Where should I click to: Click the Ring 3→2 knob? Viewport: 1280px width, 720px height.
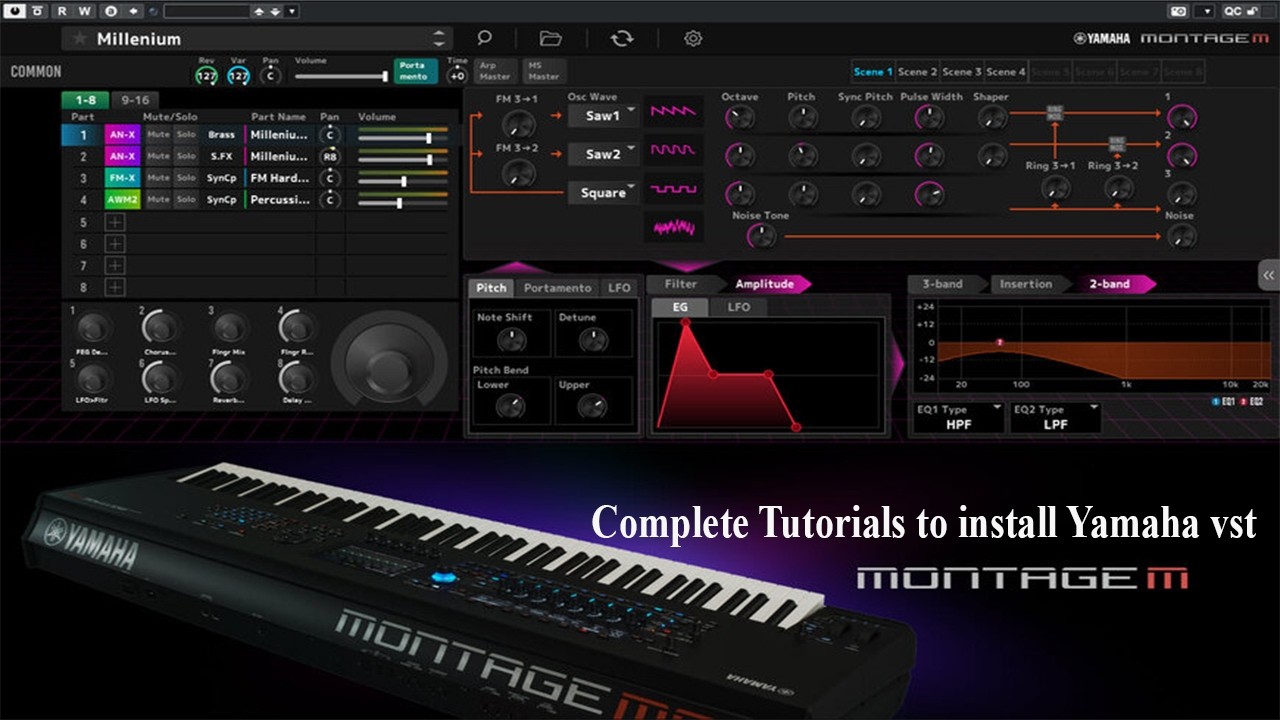coord(1118,188)
